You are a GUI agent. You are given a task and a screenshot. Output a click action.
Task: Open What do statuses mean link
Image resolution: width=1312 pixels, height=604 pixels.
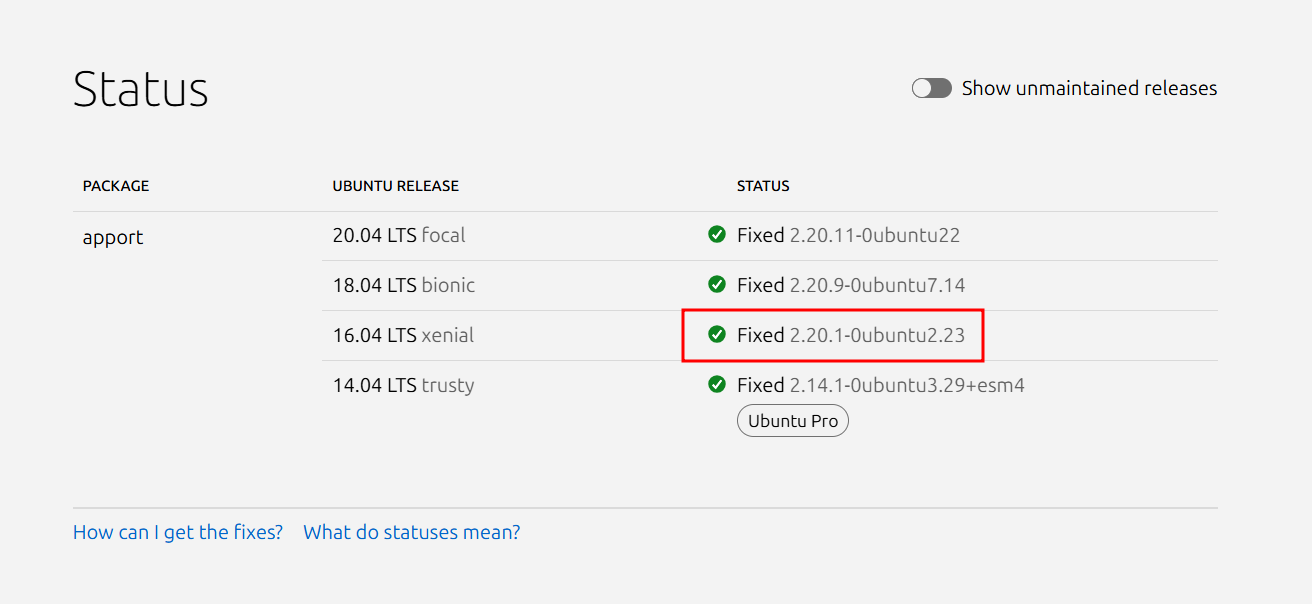[411, 532]
